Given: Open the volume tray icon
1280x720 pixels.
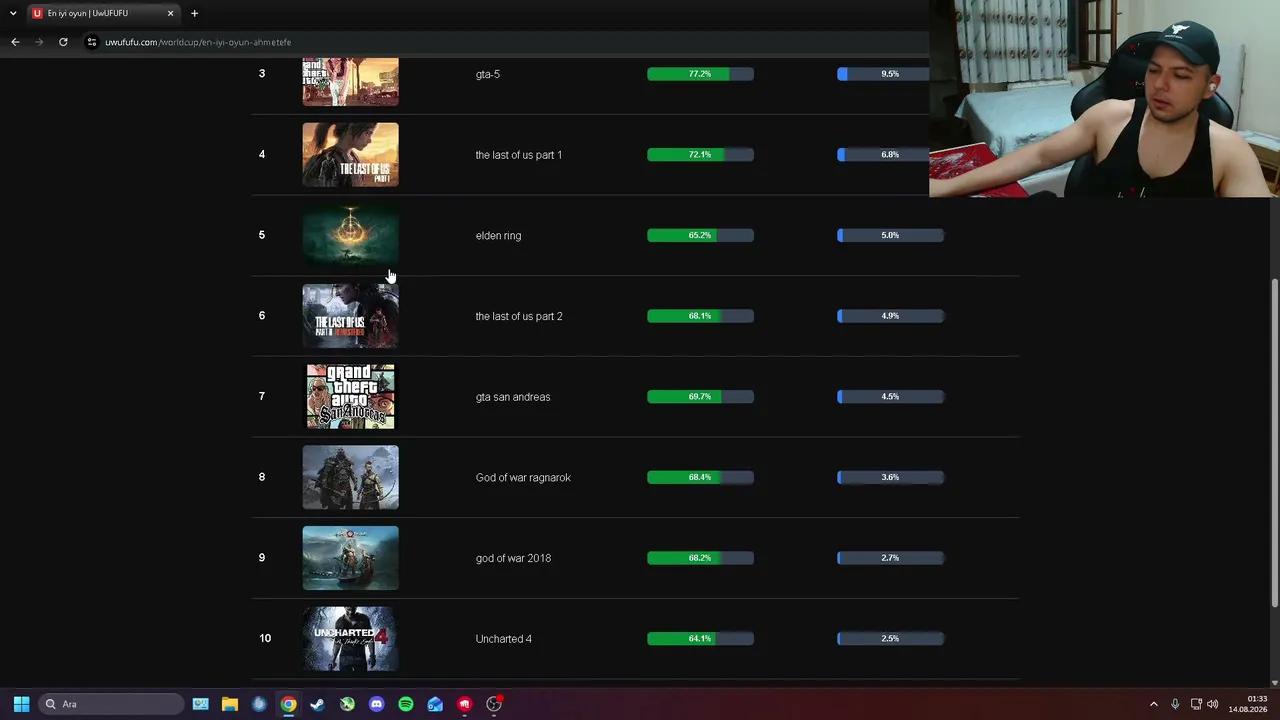Looking at the screenshot, I should pos(1213,704).
